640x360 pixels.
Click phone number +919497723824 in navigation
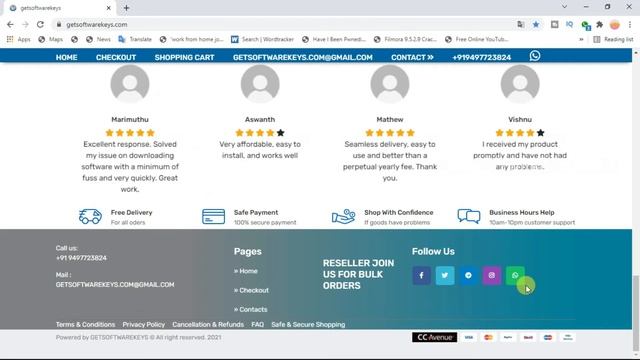481,57
